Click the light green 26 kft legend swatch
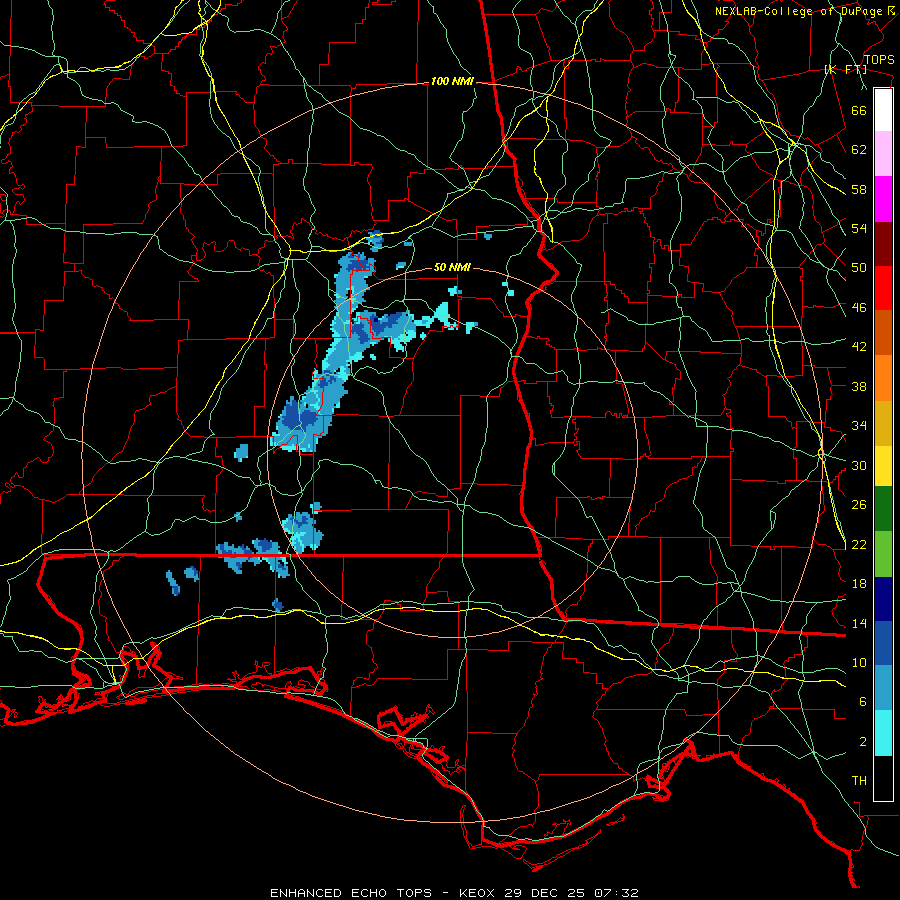Viewport: 900px width, 900px height. coord(883,554)
